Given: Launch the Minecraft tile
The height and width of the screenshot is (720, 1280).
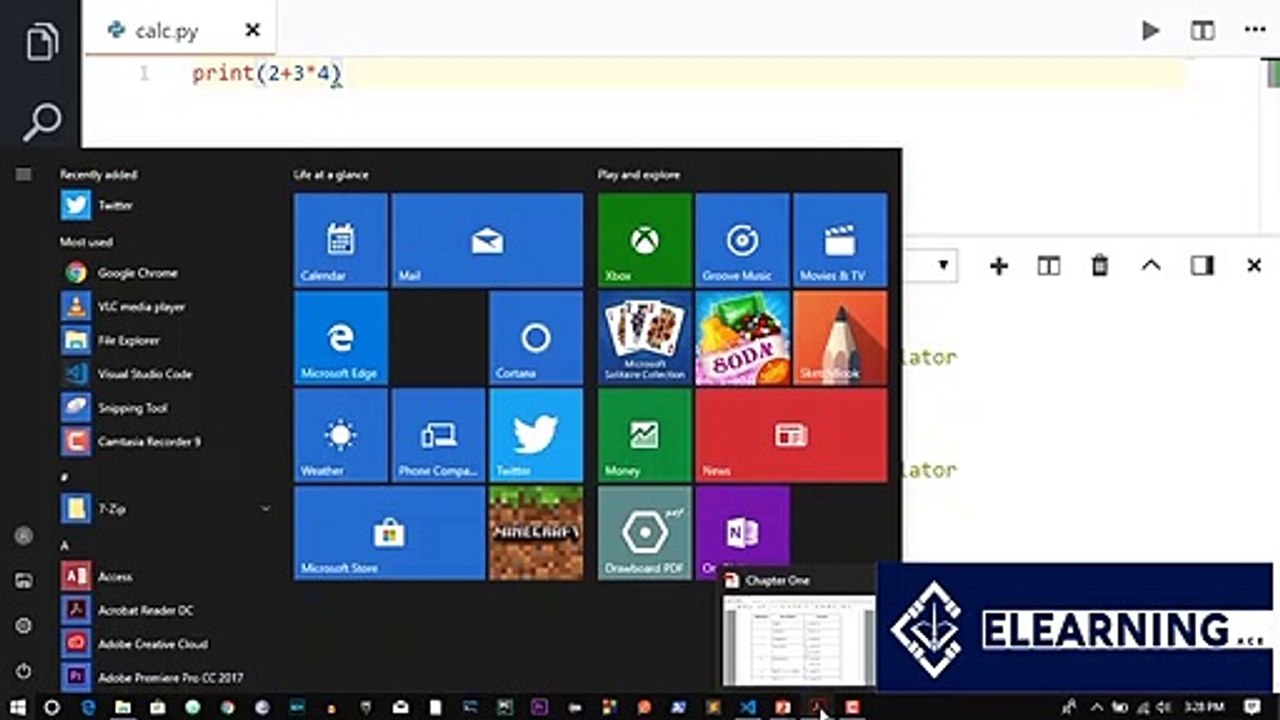Looking at the screenshot, I should 536,533.
